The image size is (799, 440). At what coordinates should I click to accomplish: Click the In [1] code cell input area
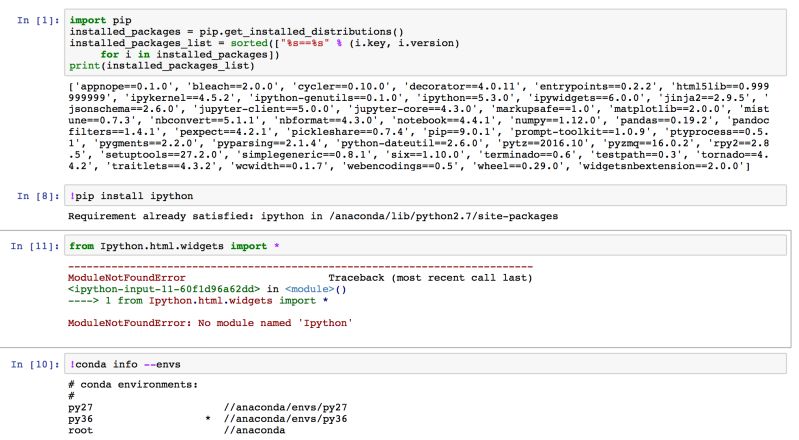click(425, 42)
